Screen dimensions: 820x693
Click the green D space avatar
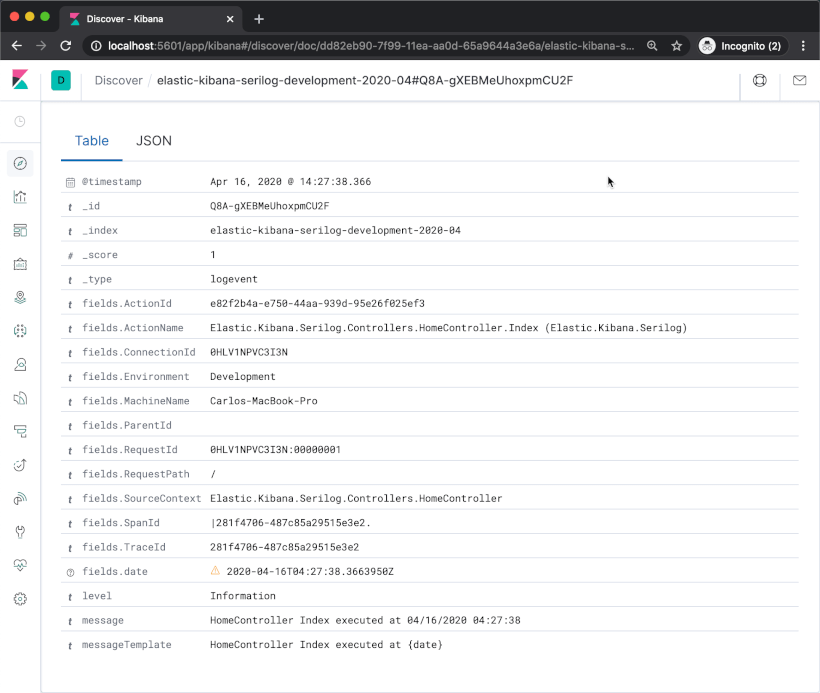[x=61, y=80]
